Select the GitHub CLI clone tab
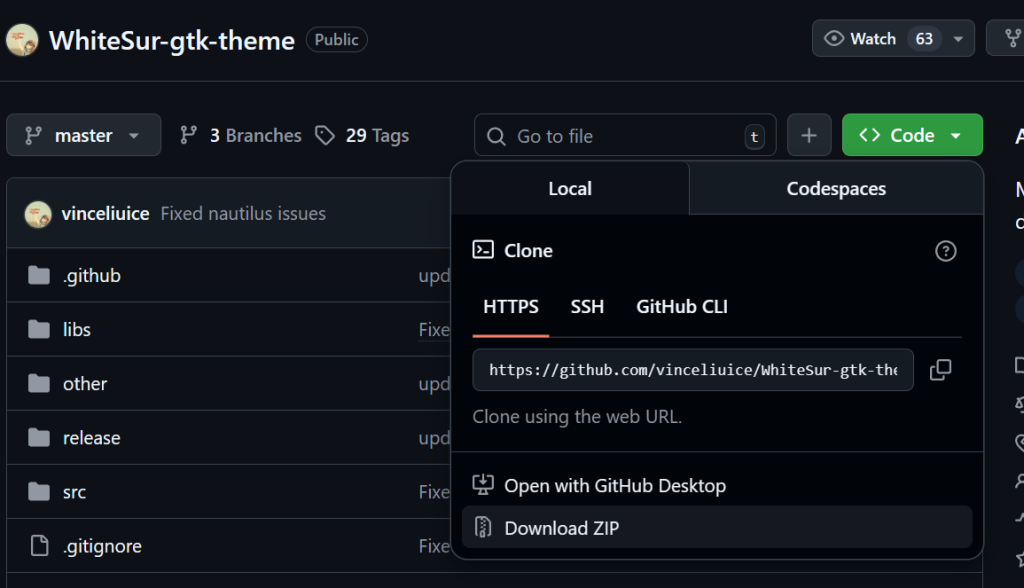Image resolution: width=1024 pixels, height=588 pixels. 682,307
